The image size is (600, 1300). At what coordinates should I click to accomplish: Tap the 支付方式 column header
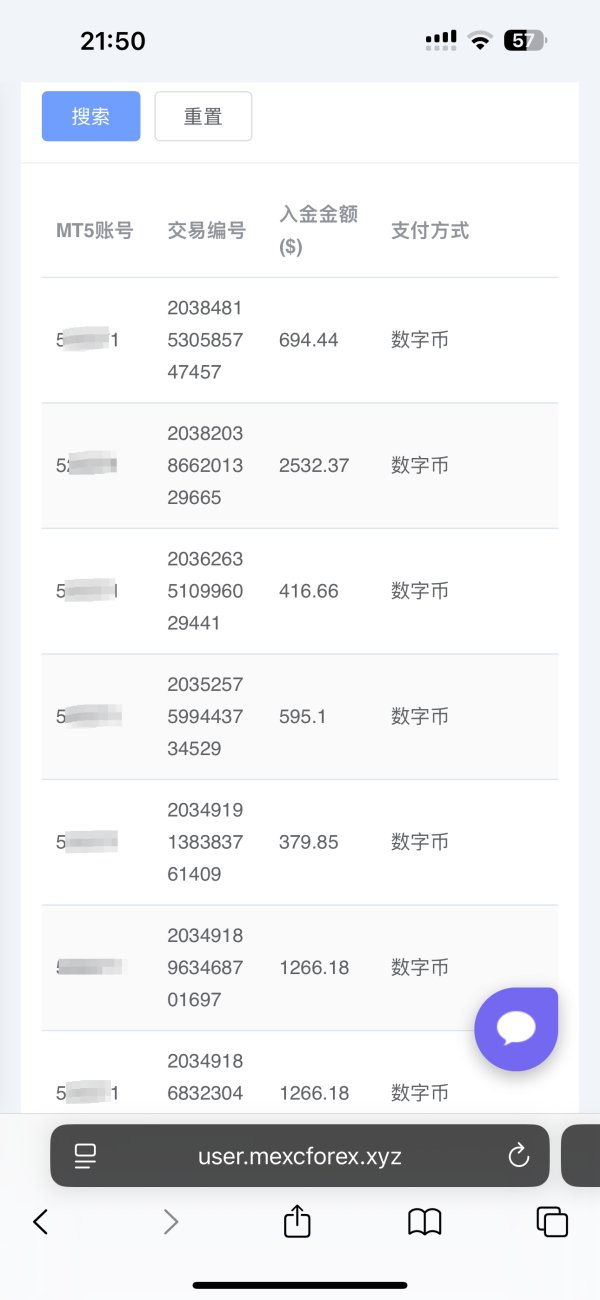tap(430, 231)
